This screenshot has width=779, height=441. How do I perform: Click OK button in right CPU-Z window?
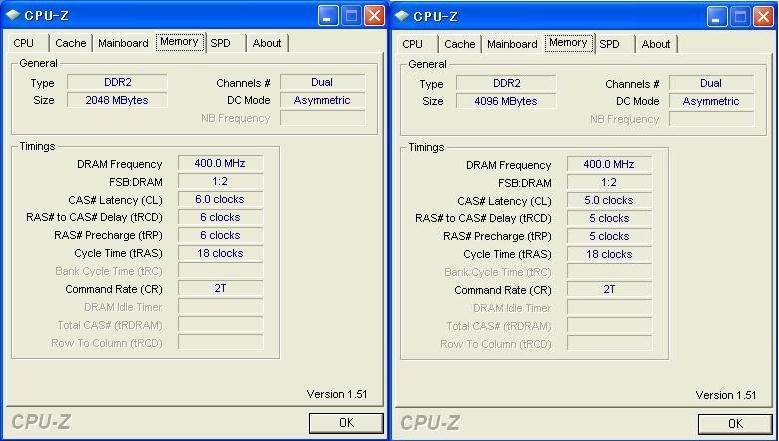click(x=735, y=424)
